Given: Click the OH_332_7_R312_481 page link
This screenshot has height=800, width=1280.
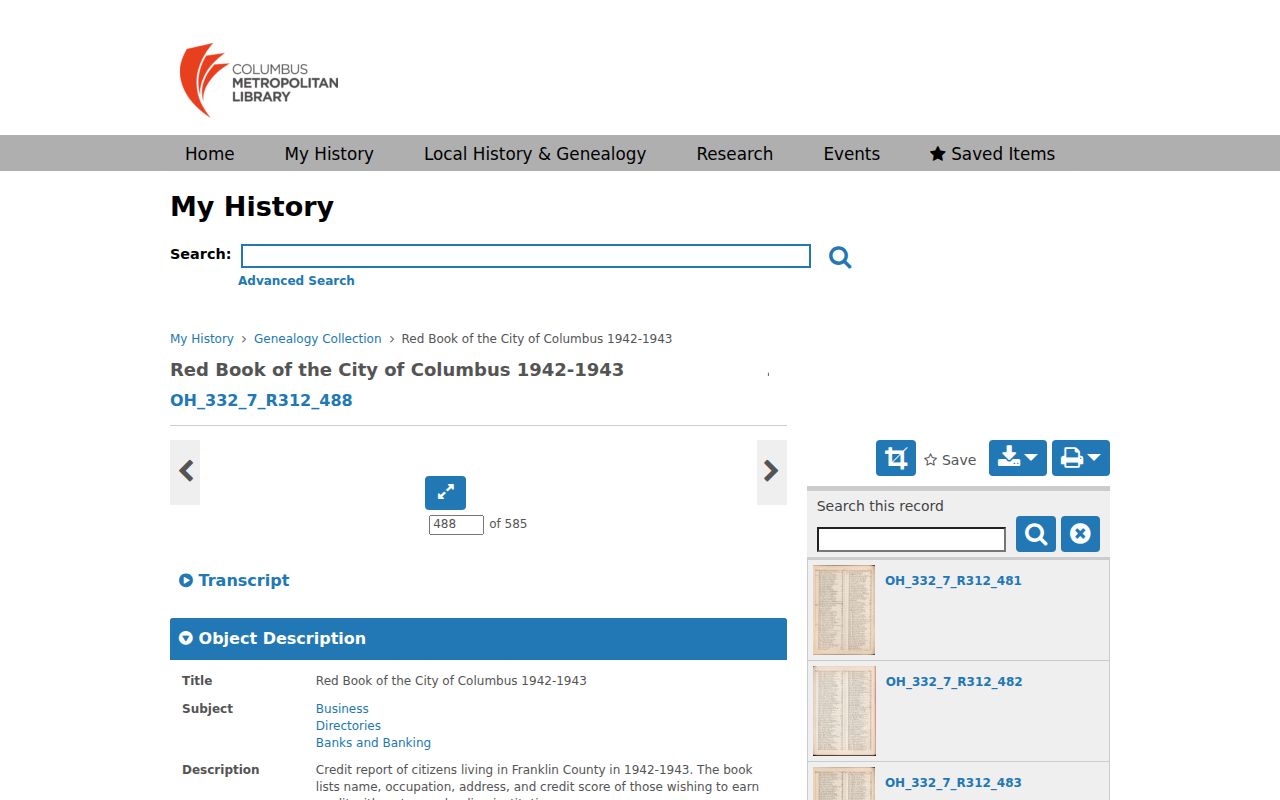Looking at the screenshot, I should 953,581.
